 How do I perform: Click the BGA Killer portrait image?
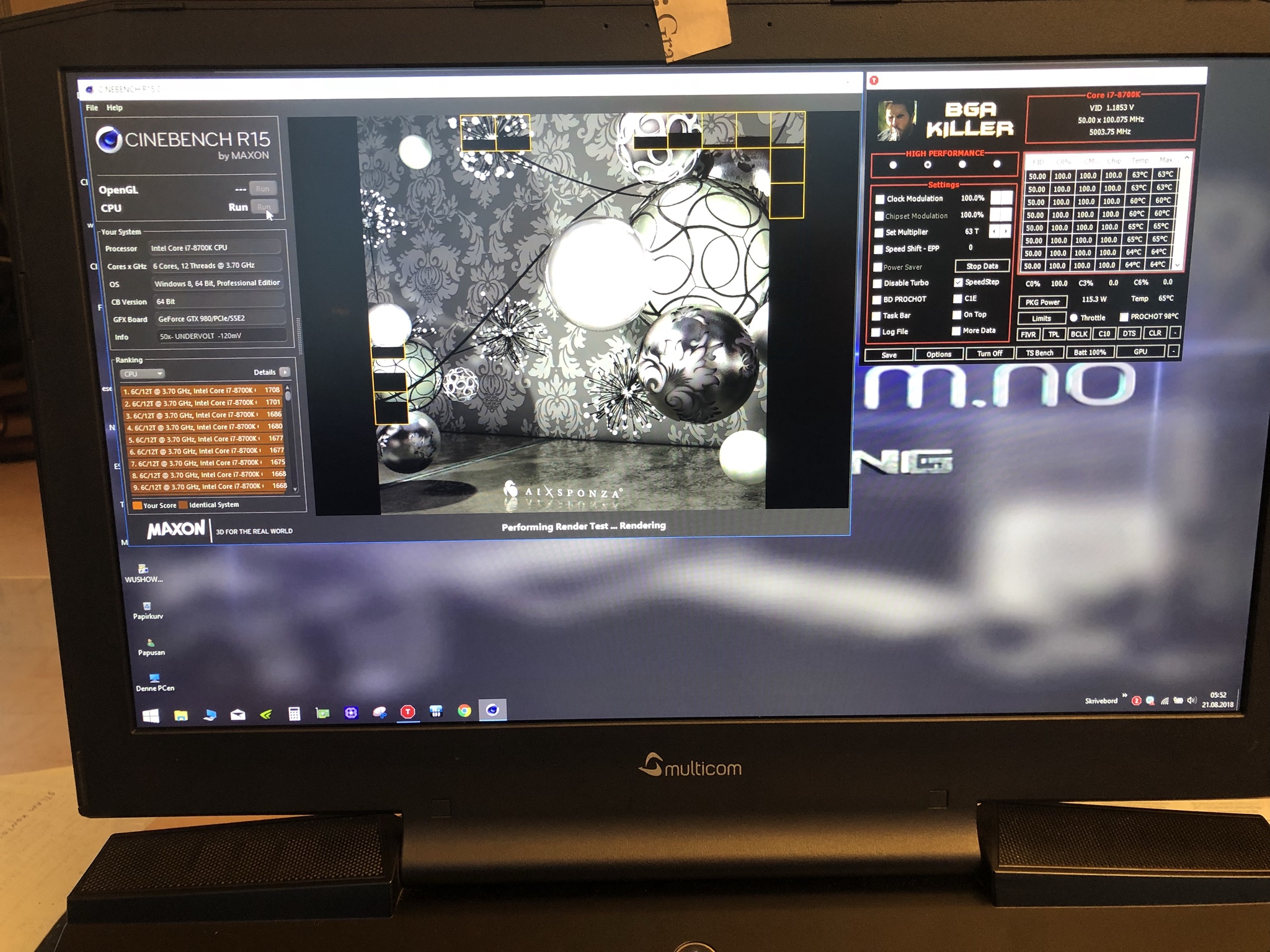click(x=897, y=120)
